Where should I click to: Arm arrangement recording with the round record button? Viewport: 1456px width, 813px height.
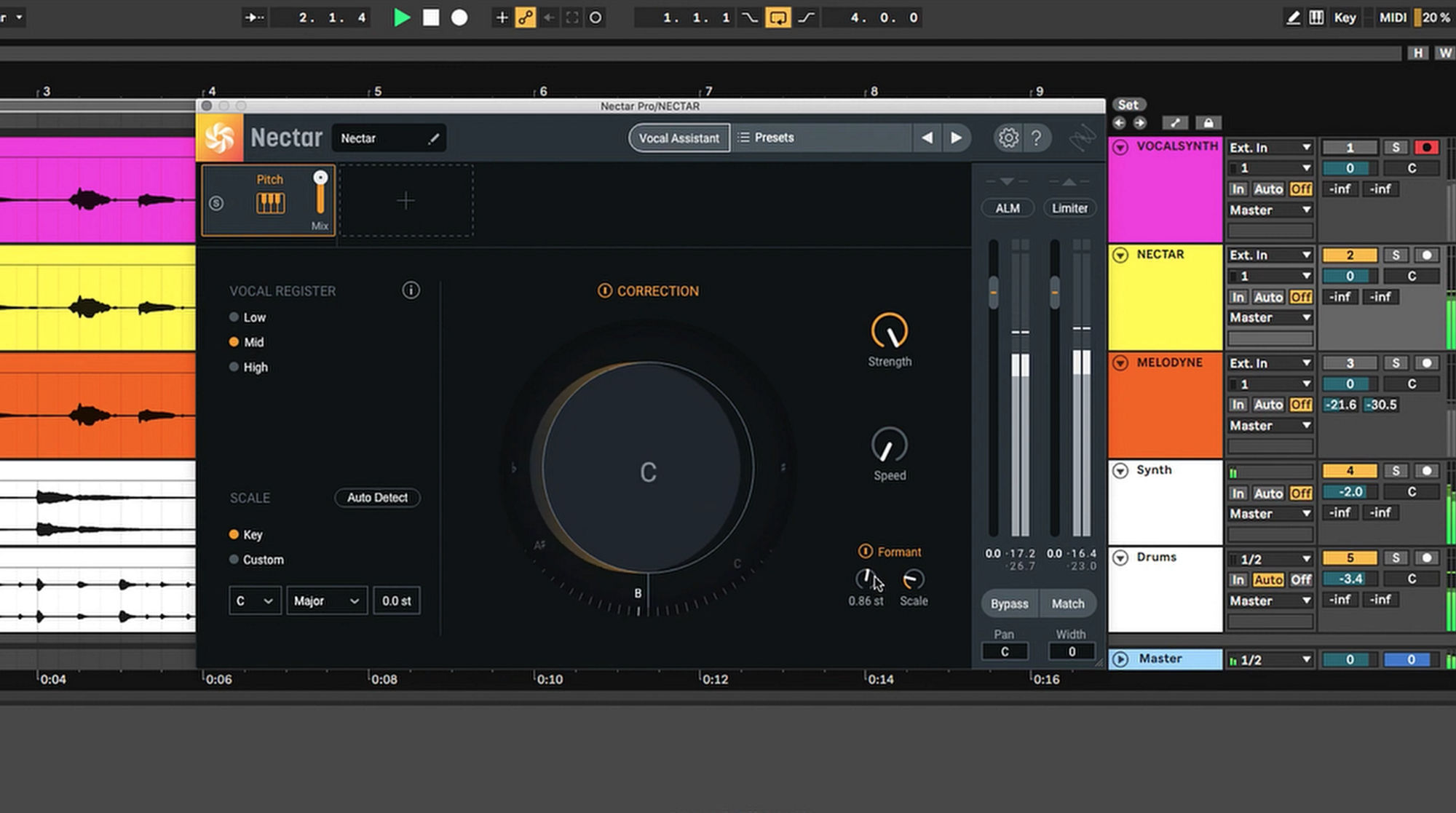click(459, 17)
